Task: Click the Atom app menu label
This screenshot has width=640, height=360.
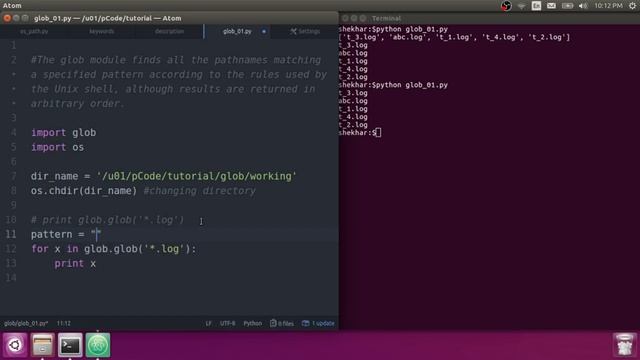Action: (12, 5)
